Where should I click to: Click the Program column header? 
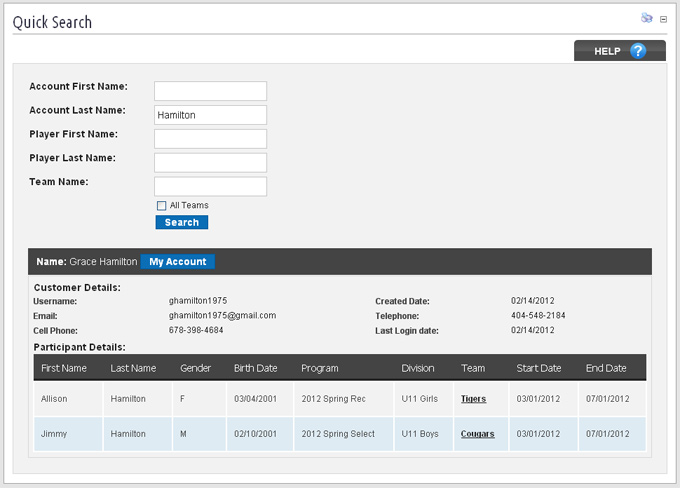[x=320, y=368]
